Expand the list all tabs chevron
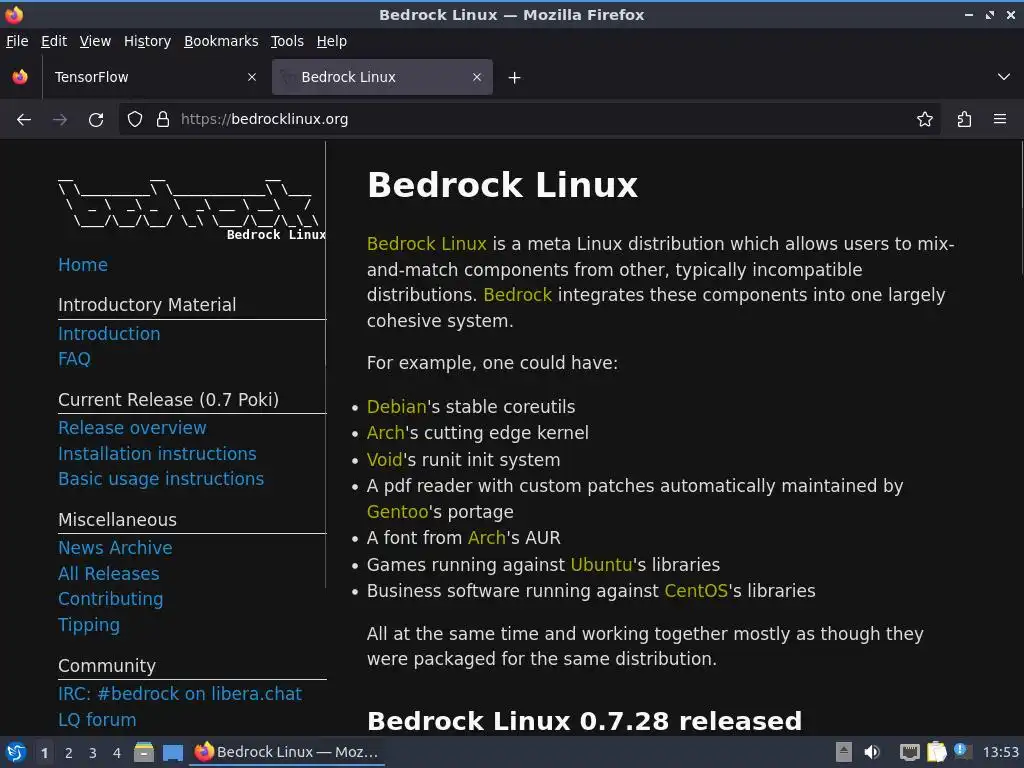The image size is (1024, 768). (x=1004, y=77)
